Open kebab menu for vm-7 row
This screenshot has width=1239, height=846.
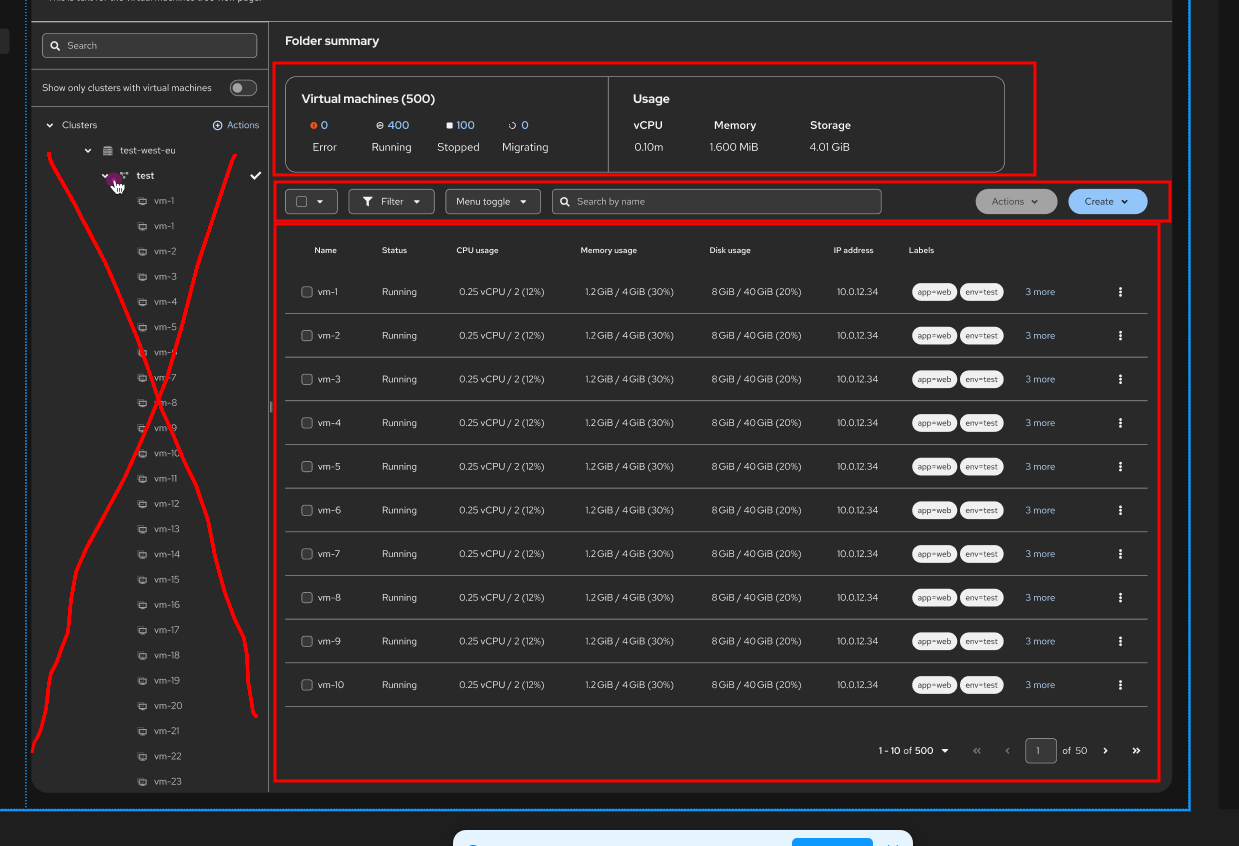click(x=1120, y=554)
